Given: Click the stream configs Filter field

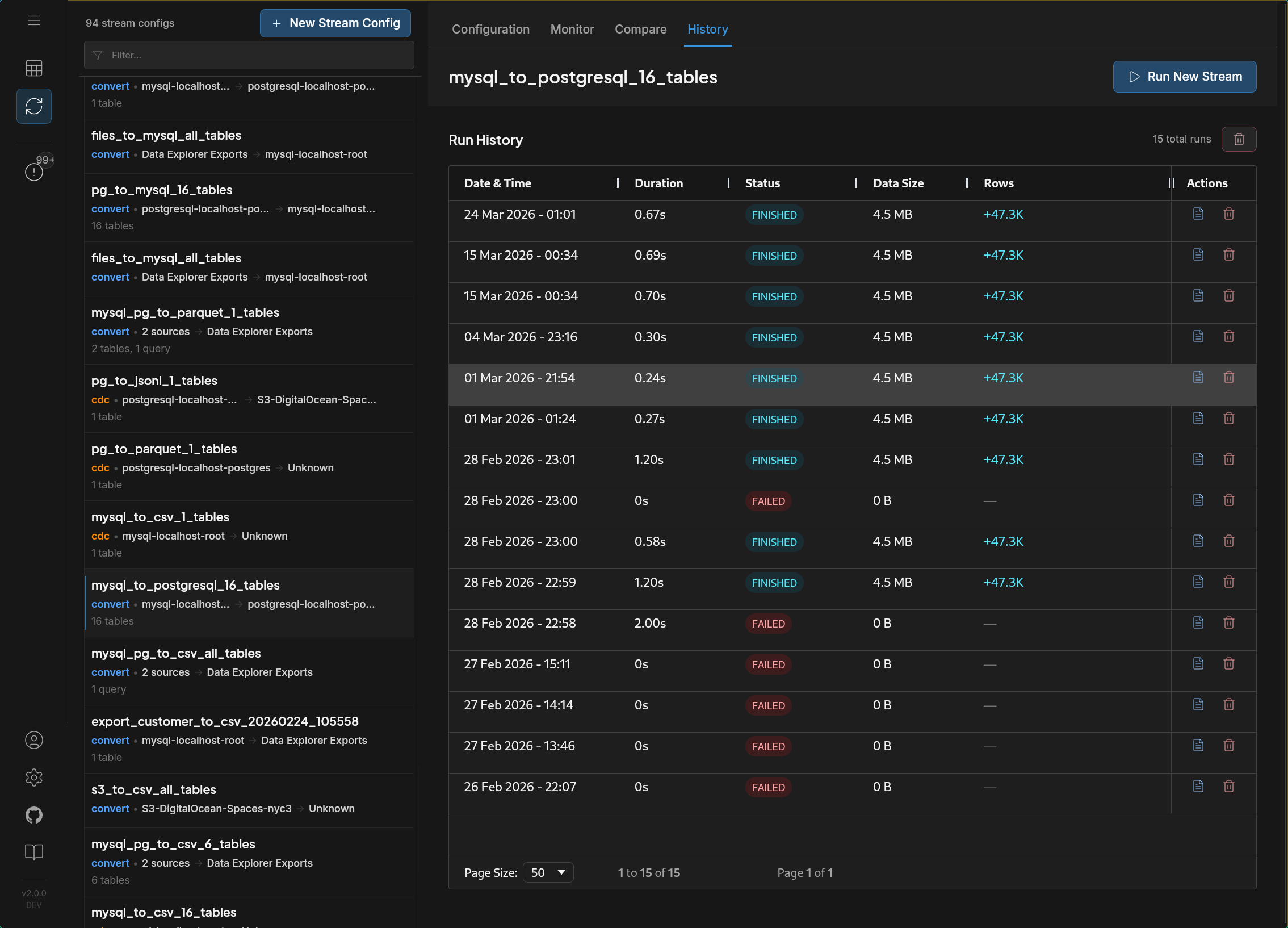Looking at the screenshot, I should tap(249, 55).
